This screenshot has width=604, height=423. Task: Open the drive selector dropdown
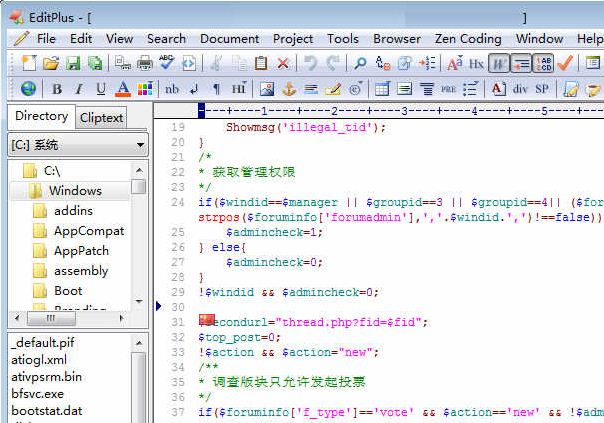(139, 145)
